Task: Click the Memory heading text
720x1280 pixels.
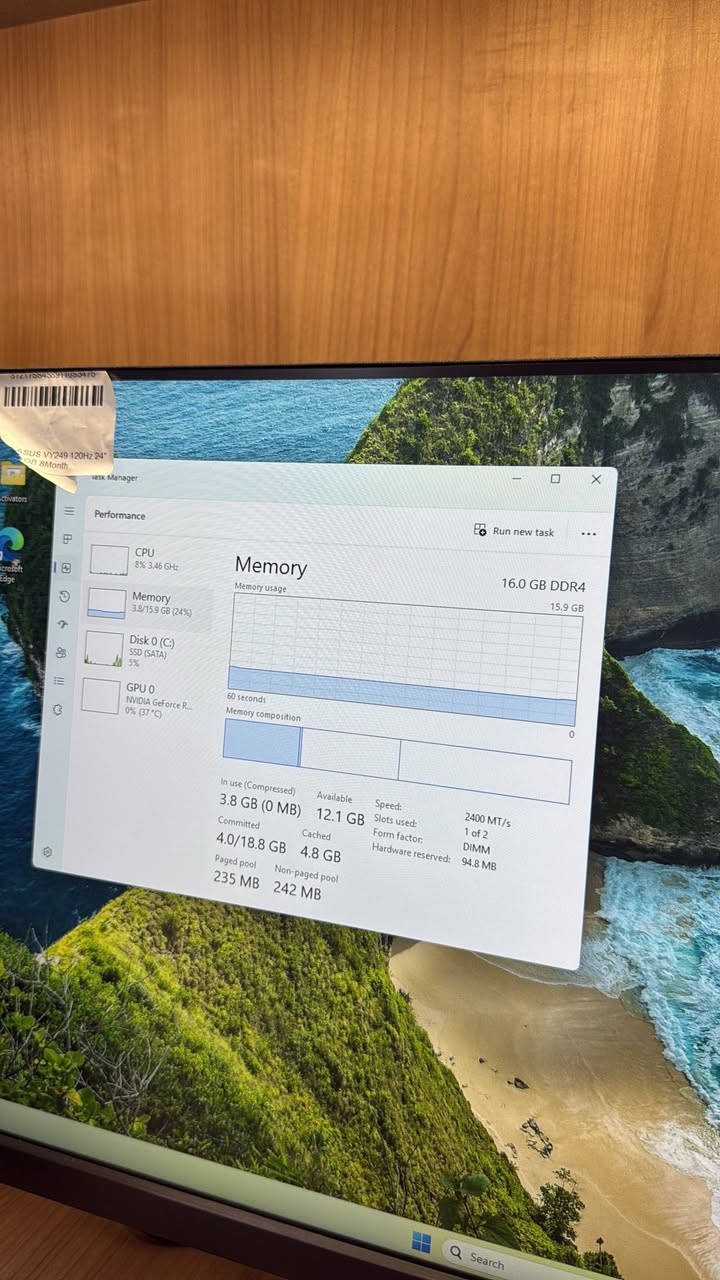Action: point(271,567)
